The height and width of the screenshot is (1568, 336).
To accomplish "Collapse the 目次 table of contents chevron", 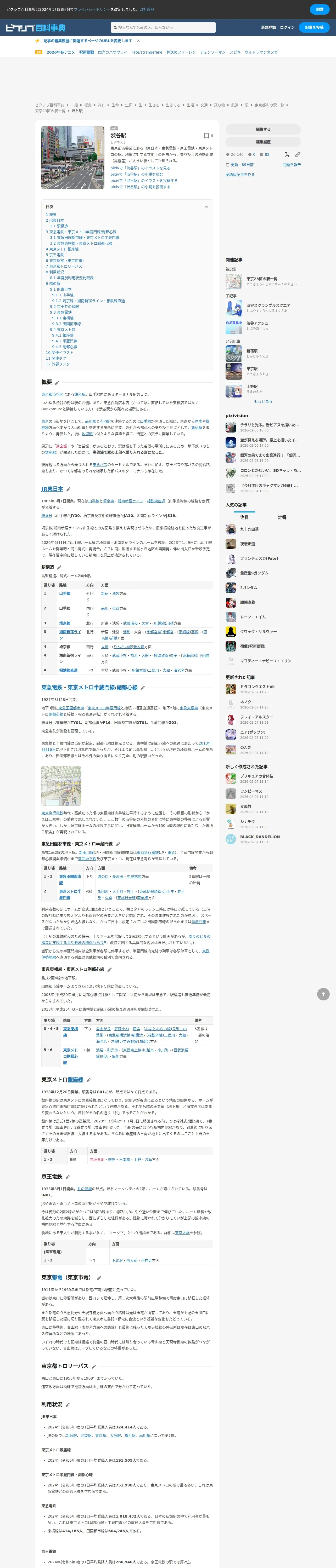I will [206, 207].
